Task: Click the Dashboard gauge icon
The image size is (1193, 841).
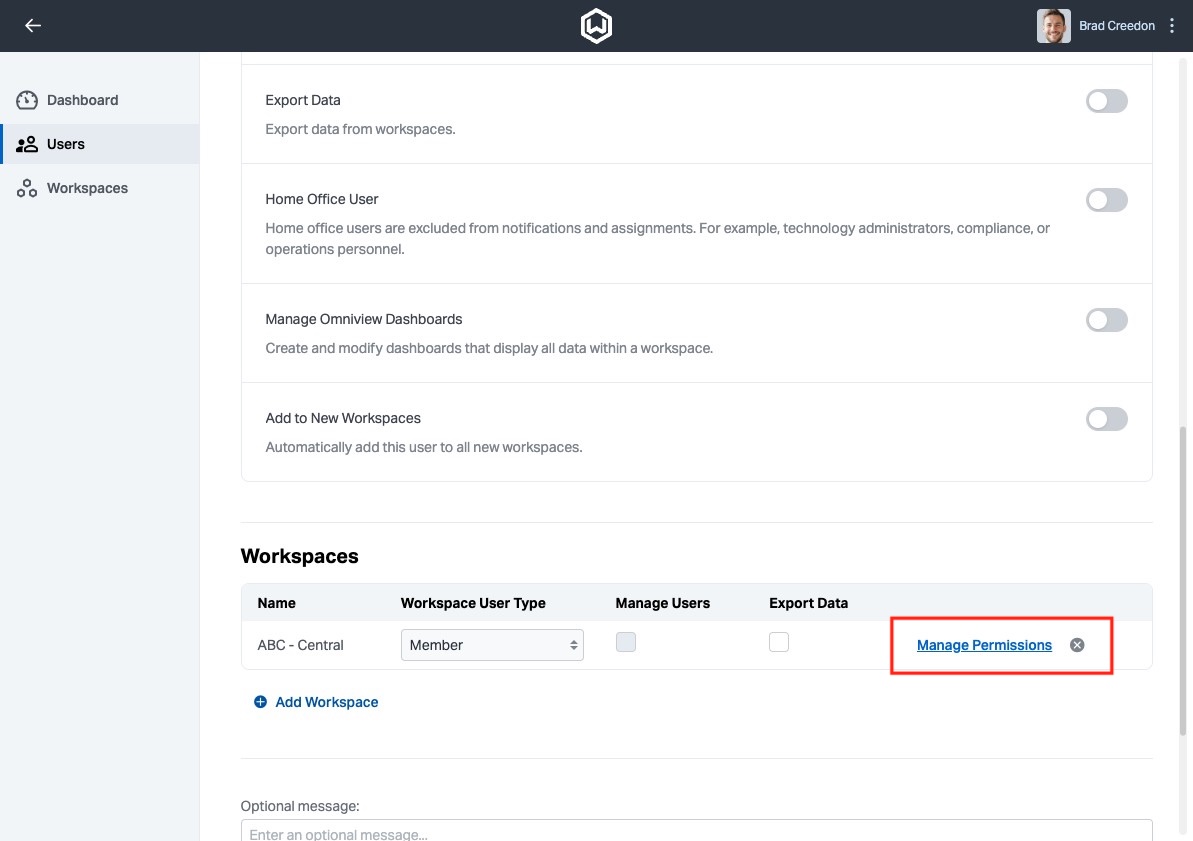Action: pos(27,100)
